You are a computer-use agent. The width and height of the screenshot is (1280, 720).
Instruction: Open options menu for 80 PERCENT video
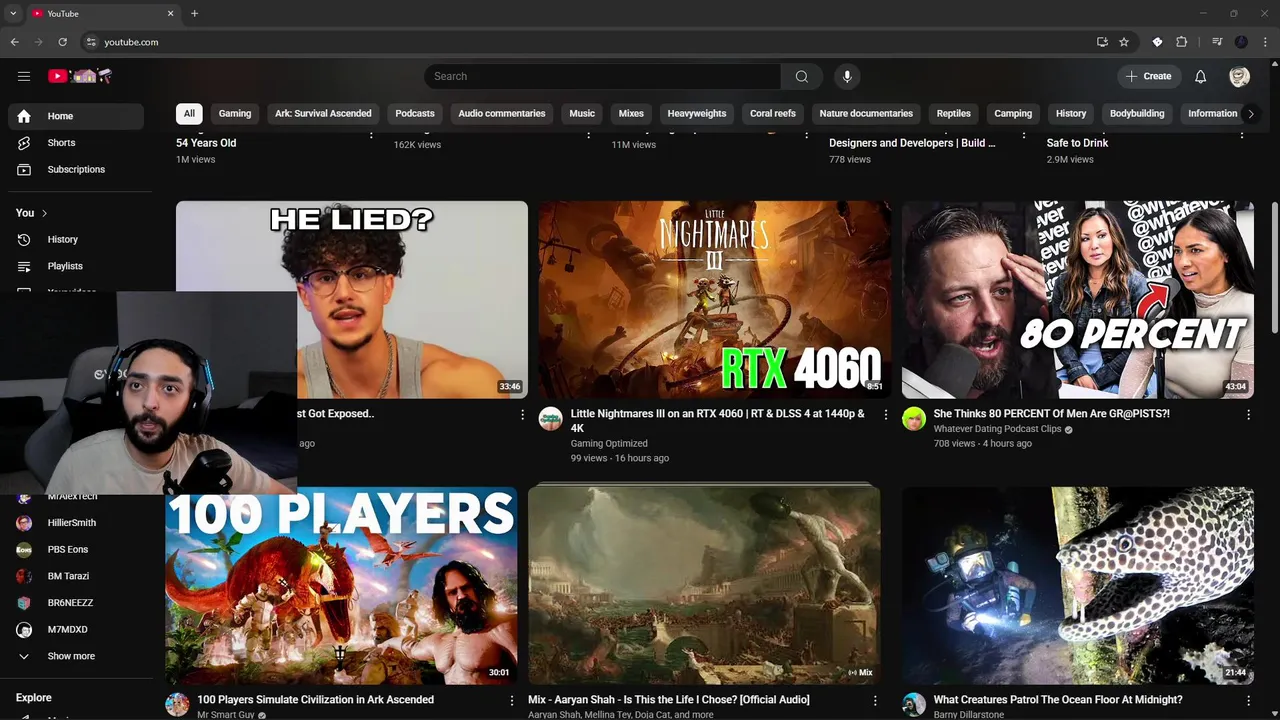click(1248, 415)
